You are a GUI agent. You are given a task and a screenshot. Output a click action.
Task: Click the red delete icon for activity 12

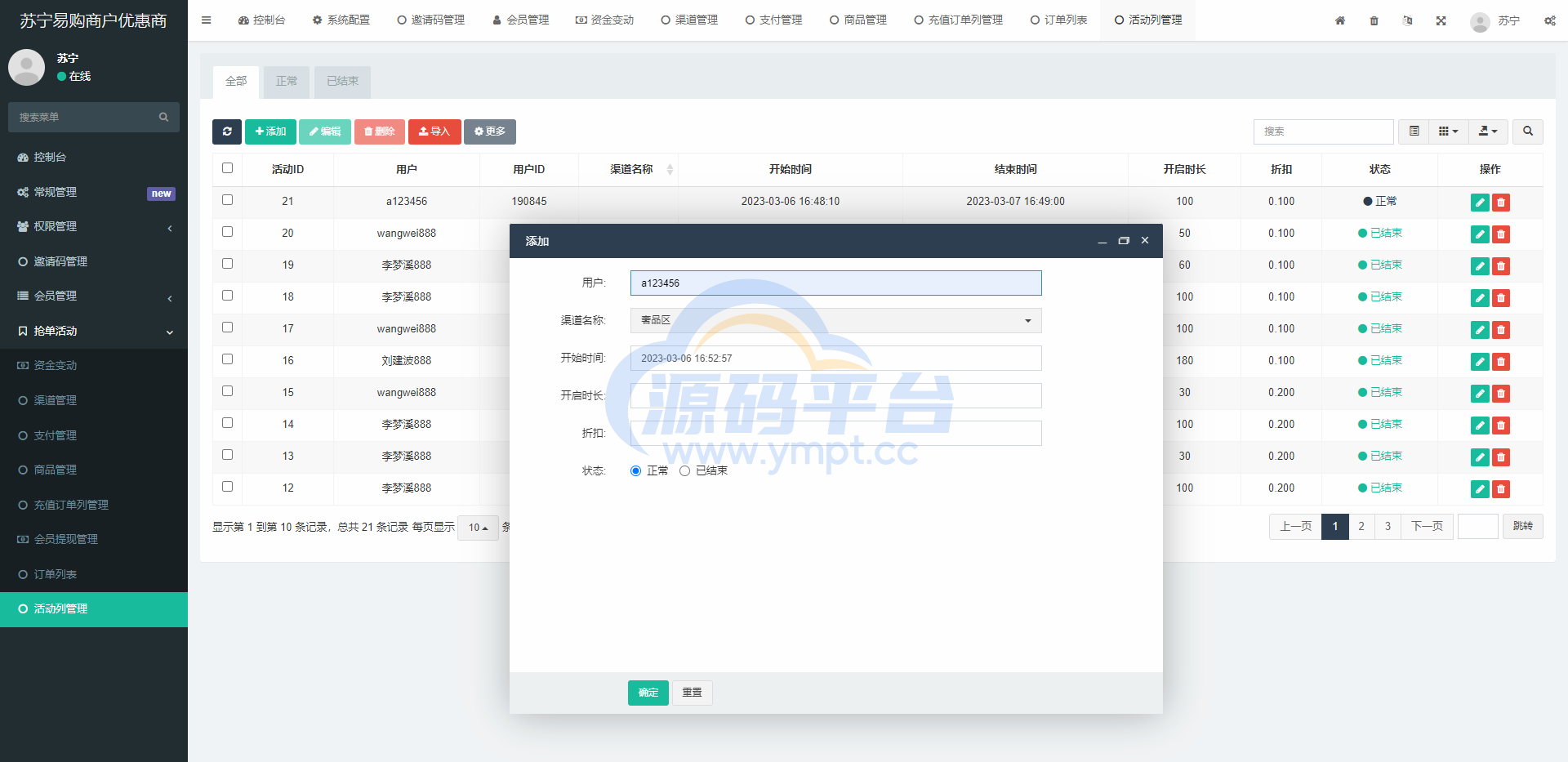[1501, 489]
